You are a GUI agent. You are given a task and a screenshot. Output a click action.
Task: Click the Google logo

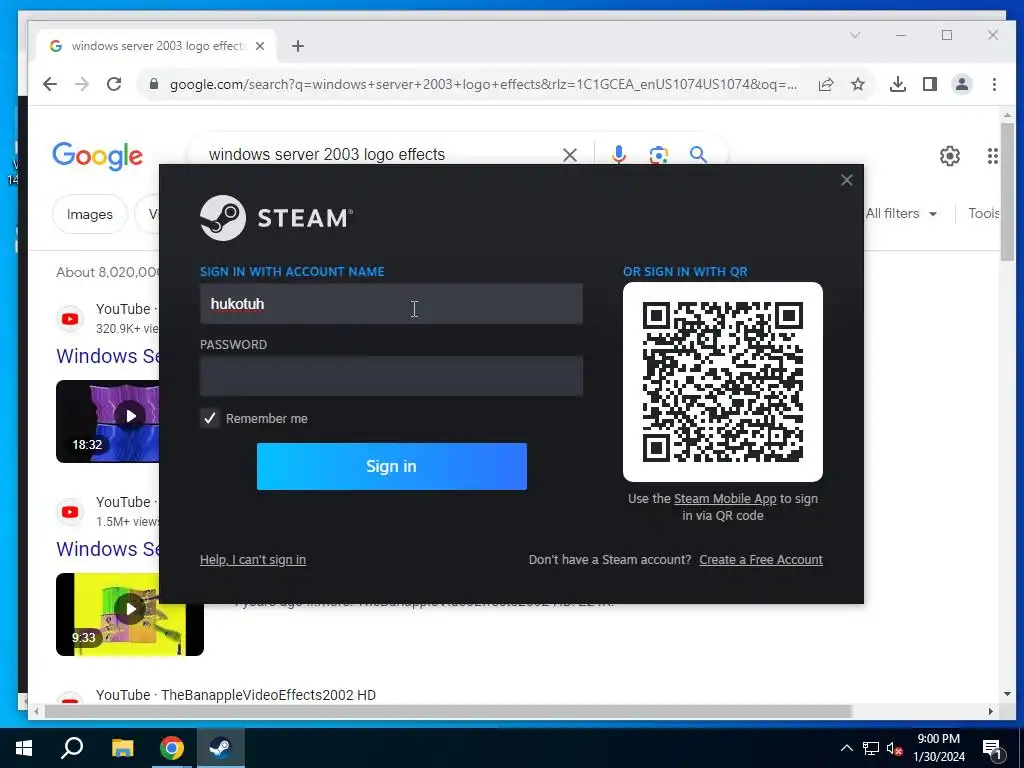(97, 155)
